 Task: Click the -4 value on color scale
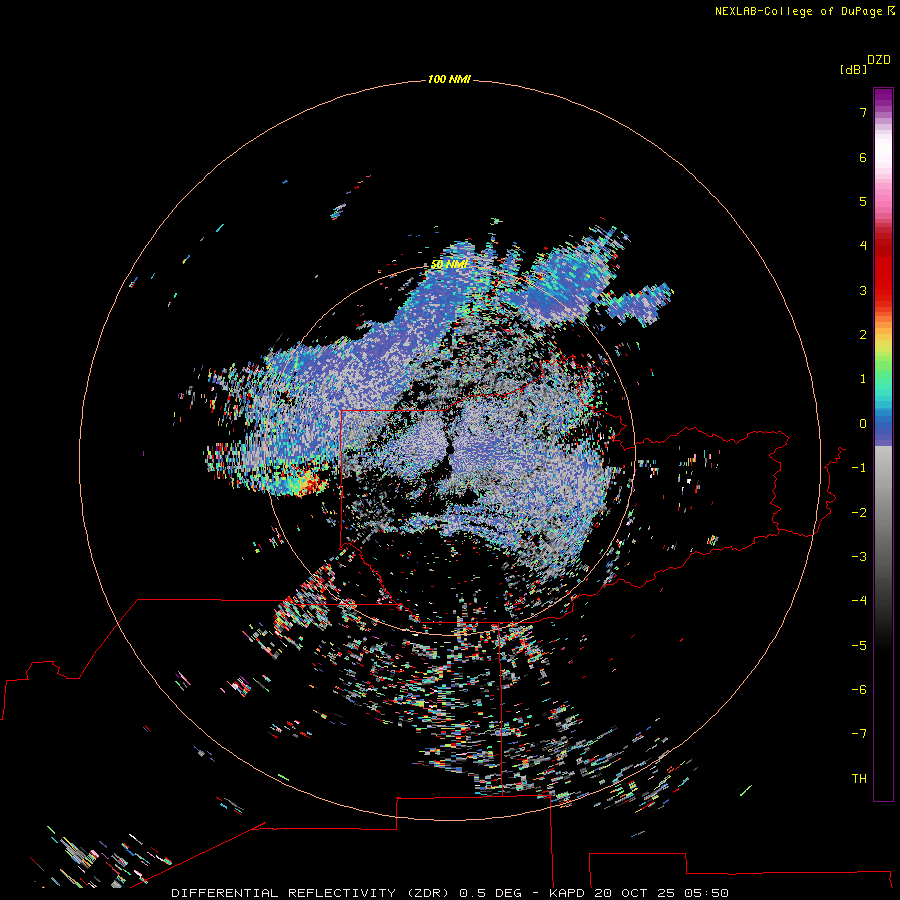coord(859,601)
